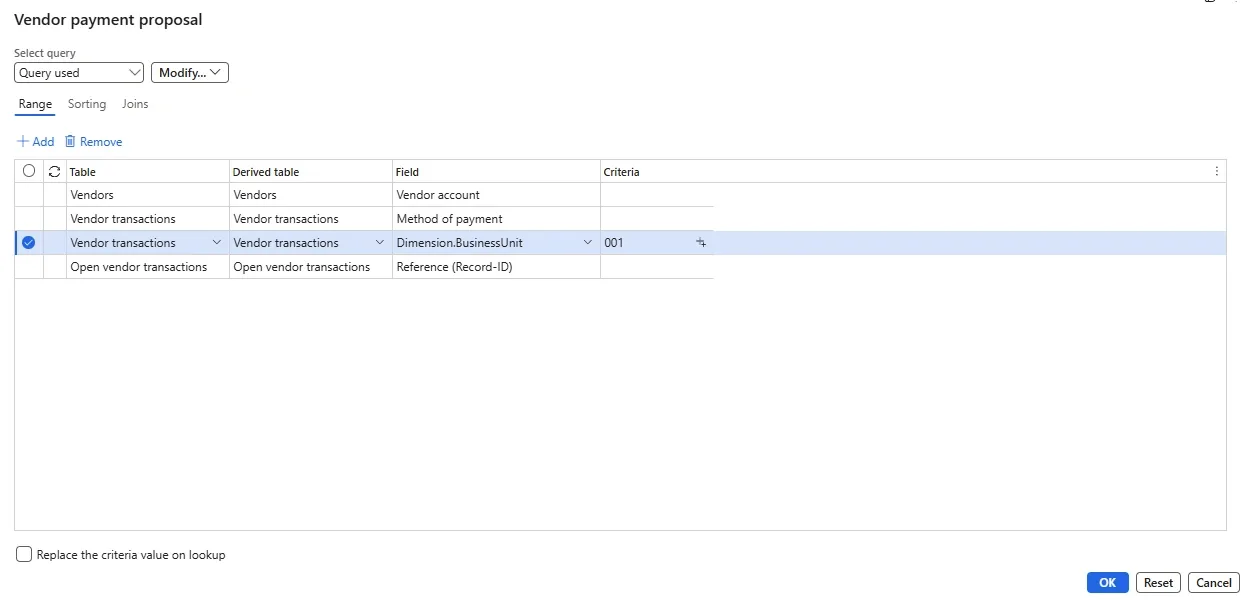Open the Query used dropdown
Viewport: 1249px width, 601px height.
(x=80, y=73)
